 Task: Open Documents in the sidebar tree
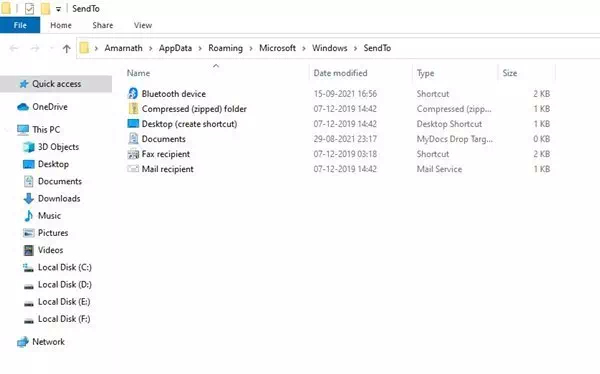60,181
